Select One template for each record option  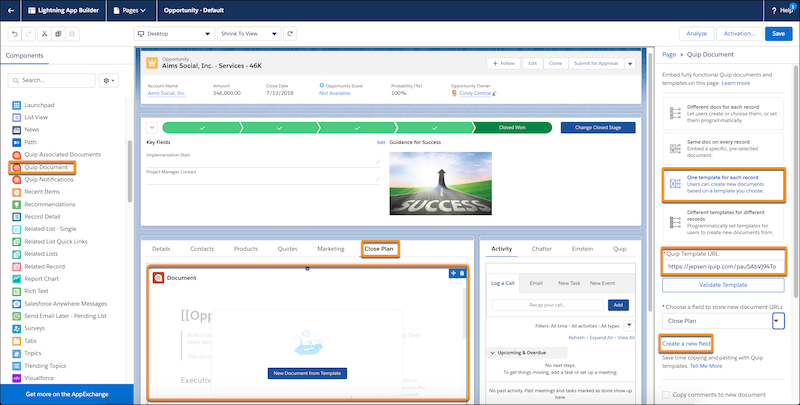[723, 184]
